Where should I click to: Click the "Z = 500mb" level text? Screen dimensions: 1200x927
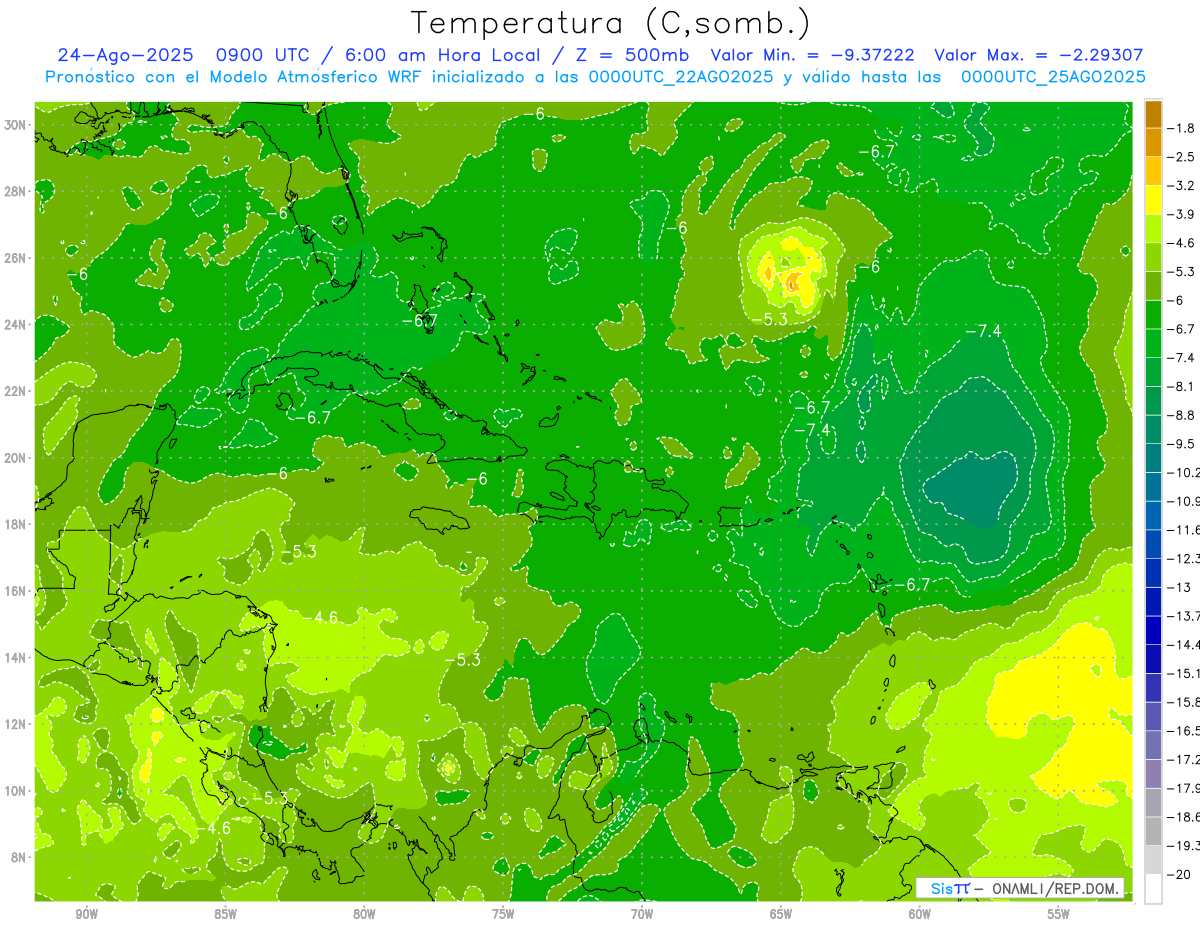click(x=631, y=55)
